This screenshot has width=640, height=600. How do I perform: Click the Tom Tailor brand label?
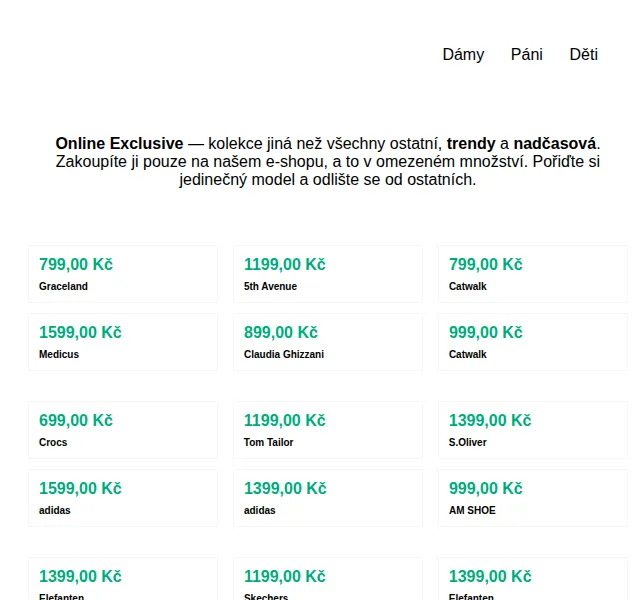[269, 442]
